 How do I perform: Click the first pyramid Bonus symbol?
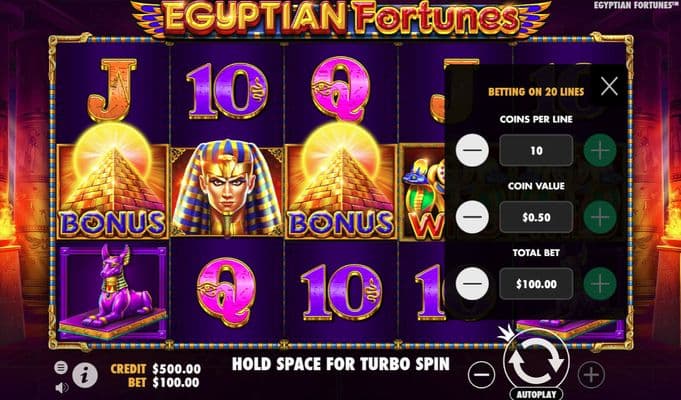tap(112, 182)
